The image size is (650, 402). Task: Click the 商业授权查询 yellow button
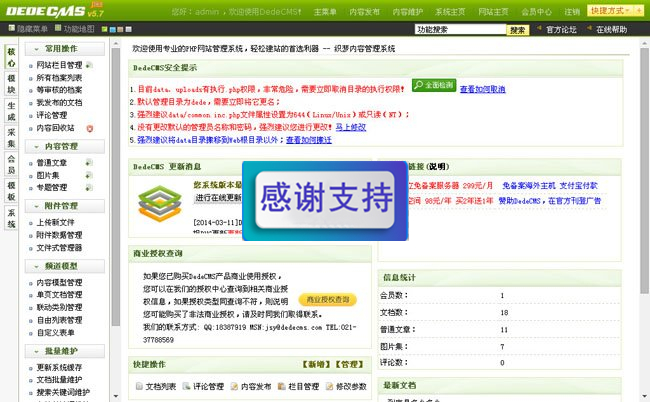(x=328, y=300)
